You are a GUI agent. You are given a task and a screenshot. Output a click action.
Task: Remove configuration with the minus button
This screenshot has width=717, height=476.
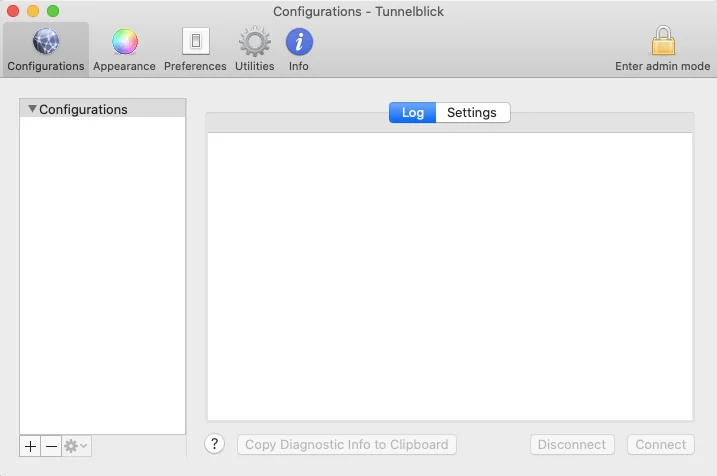click(x=51, y=446)
